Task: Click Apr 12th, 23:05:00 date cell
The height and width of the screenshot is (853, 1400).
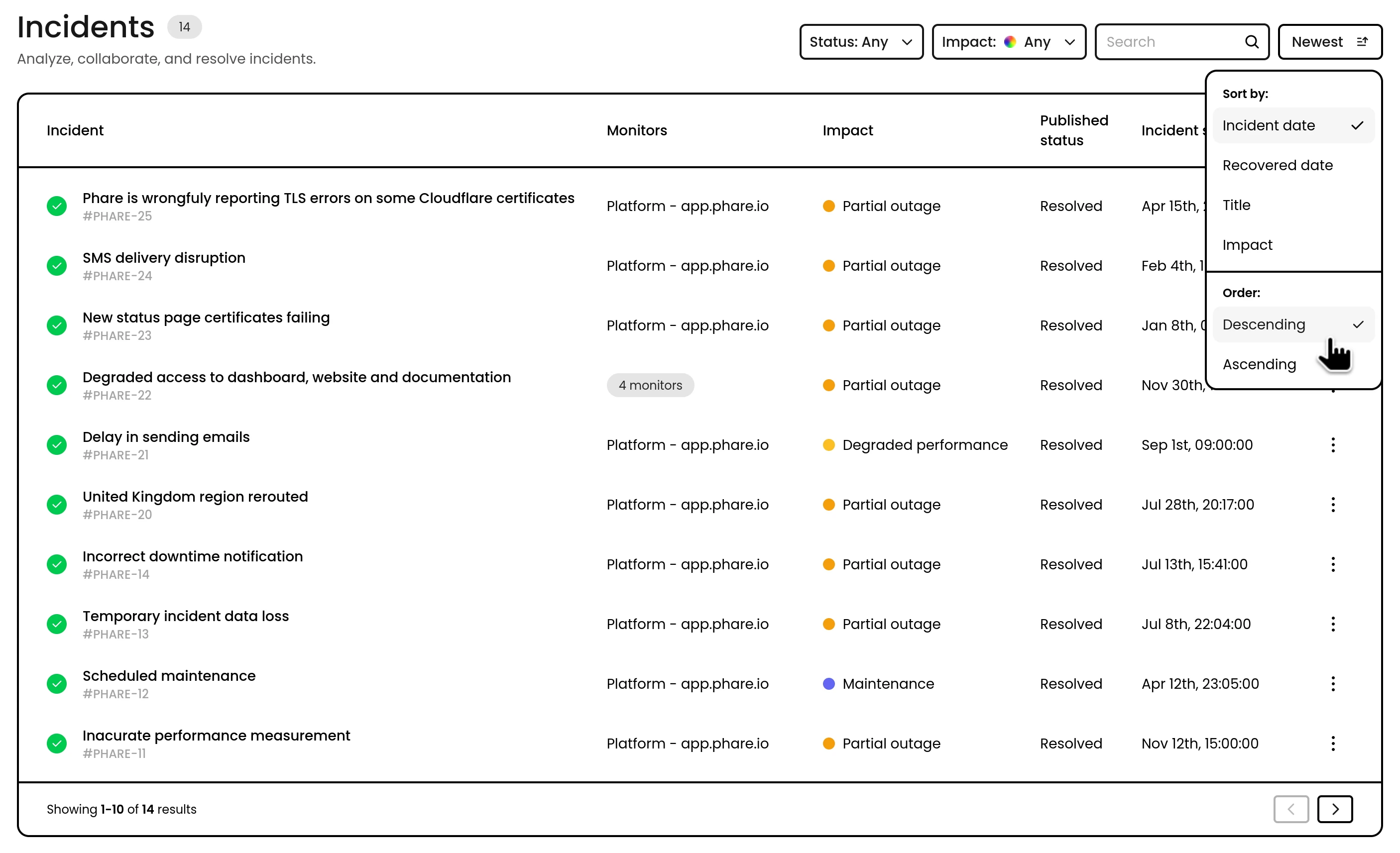Action: click(1199, 683)
